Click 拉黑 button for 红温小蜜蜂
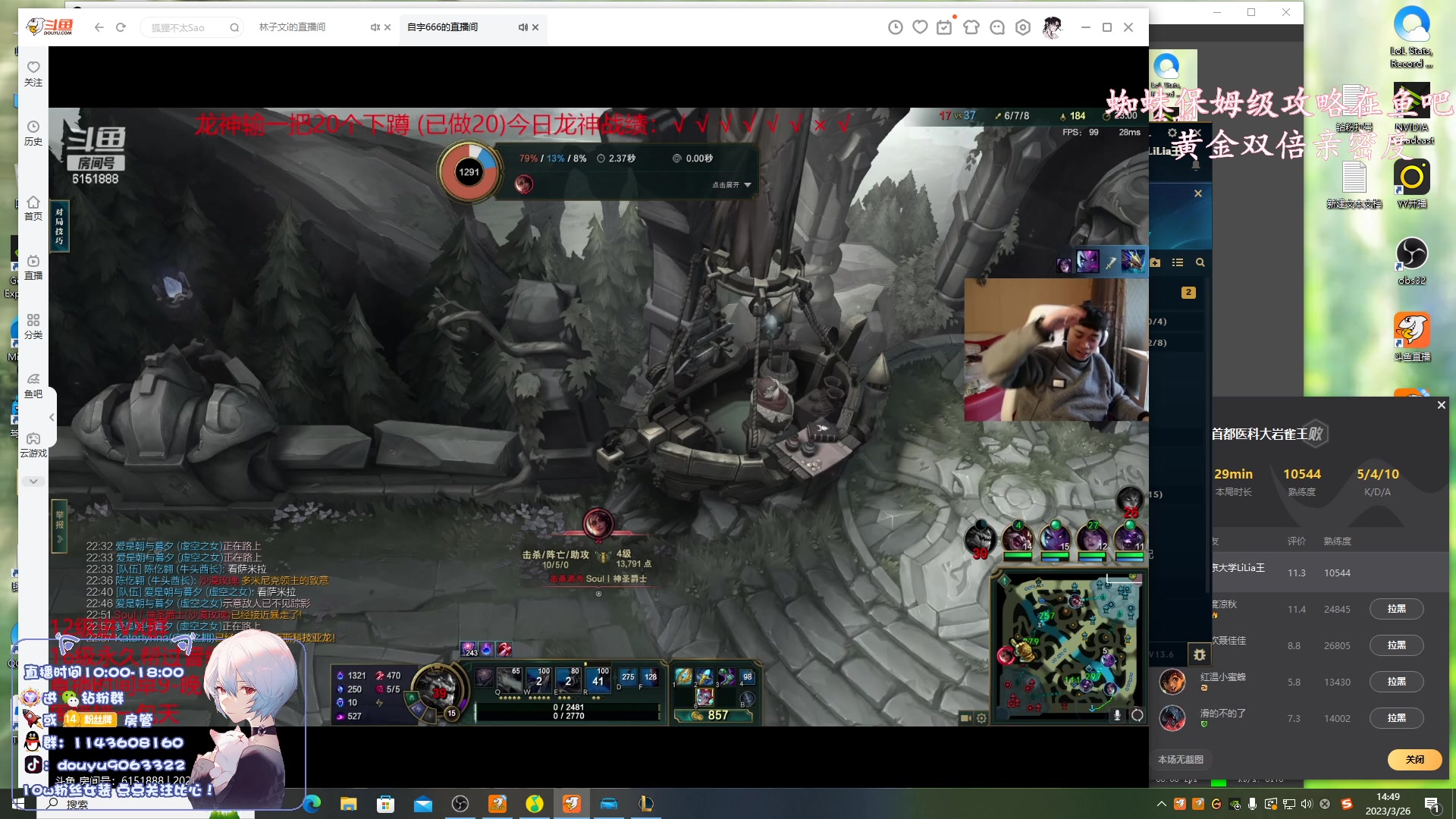This screenshot has height=819, width=1456. click(x=1396, y=682)
